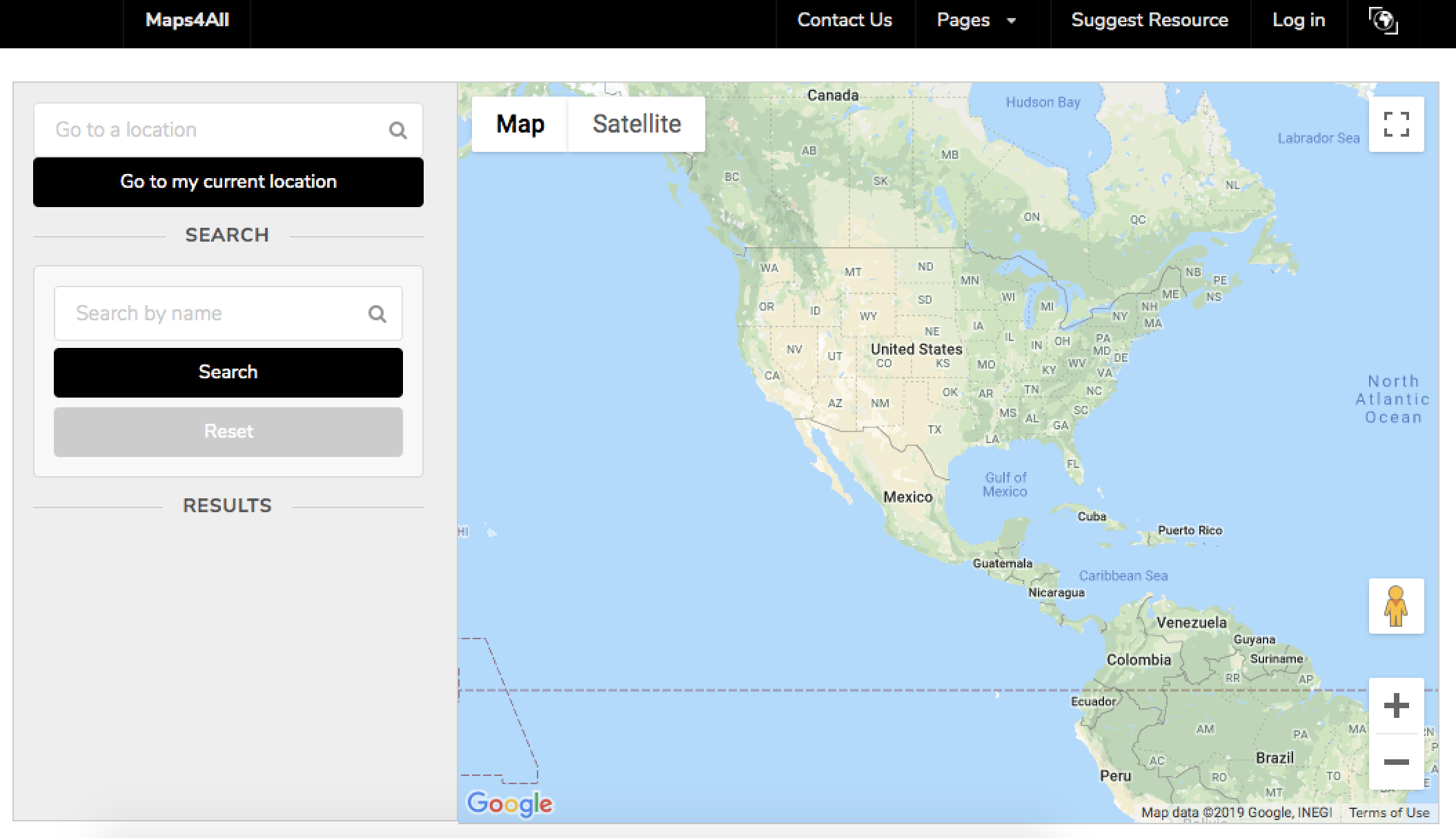The width and height of the screenshot is (1456, 838).
Task: Toggle fullscreen map view
Action: tap(1396, 124)
